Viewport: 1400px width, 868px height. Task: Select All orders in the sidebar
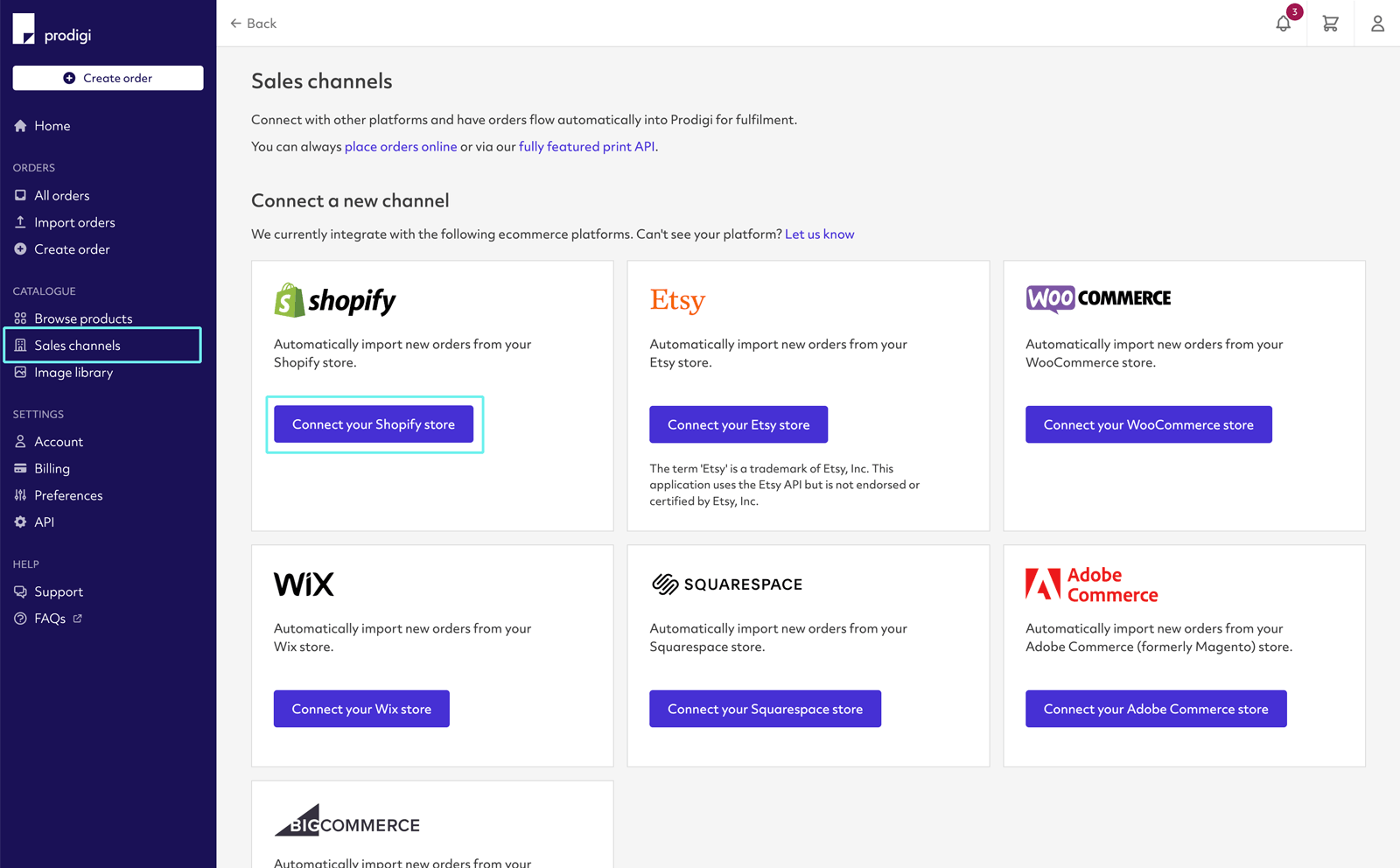coord(61,195)
